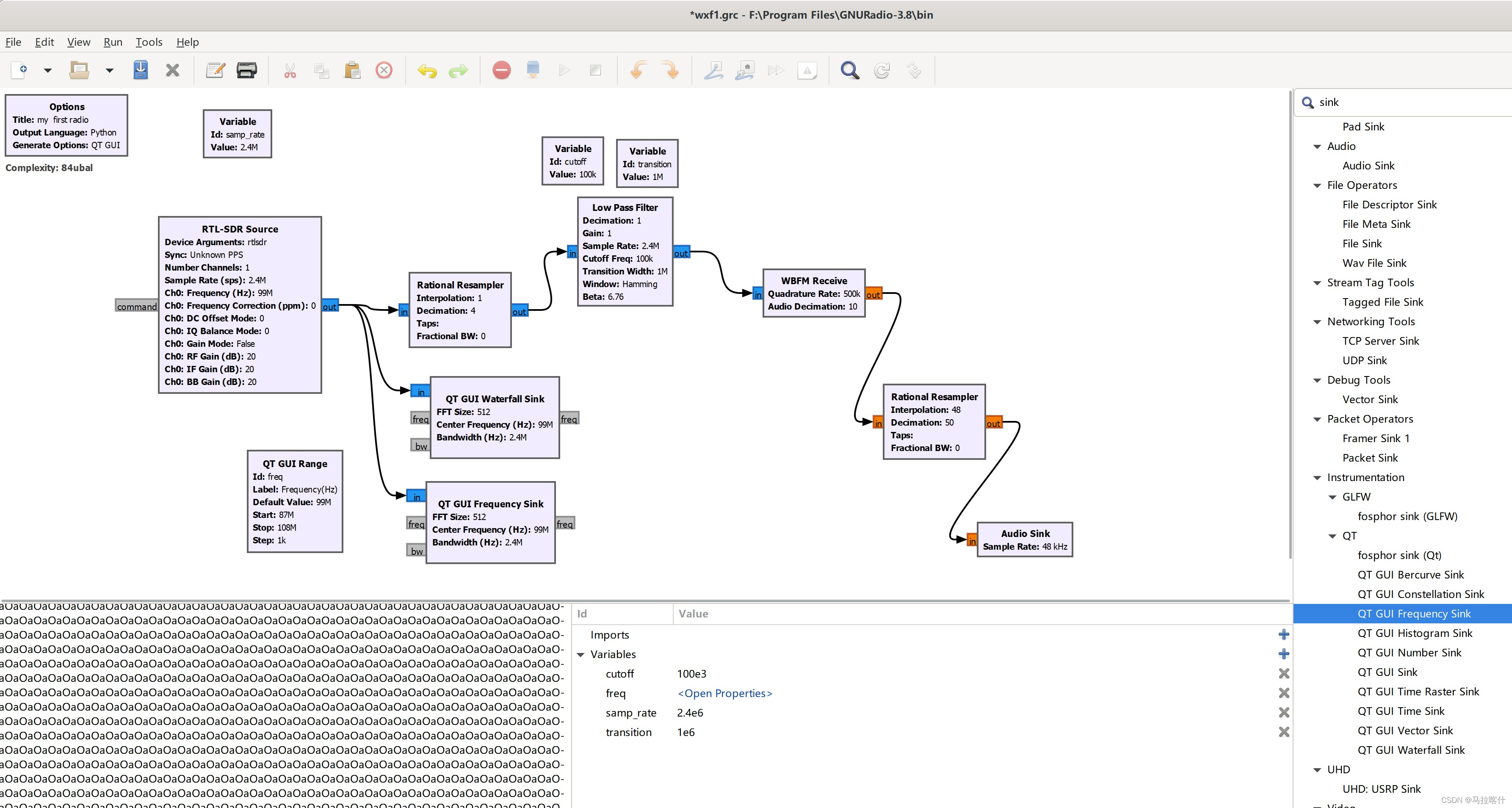Image resolution: width=1512 pixels, height=808 pixels.
Task: Delete the samp_rate variable entry
Action: [1284, 712]
